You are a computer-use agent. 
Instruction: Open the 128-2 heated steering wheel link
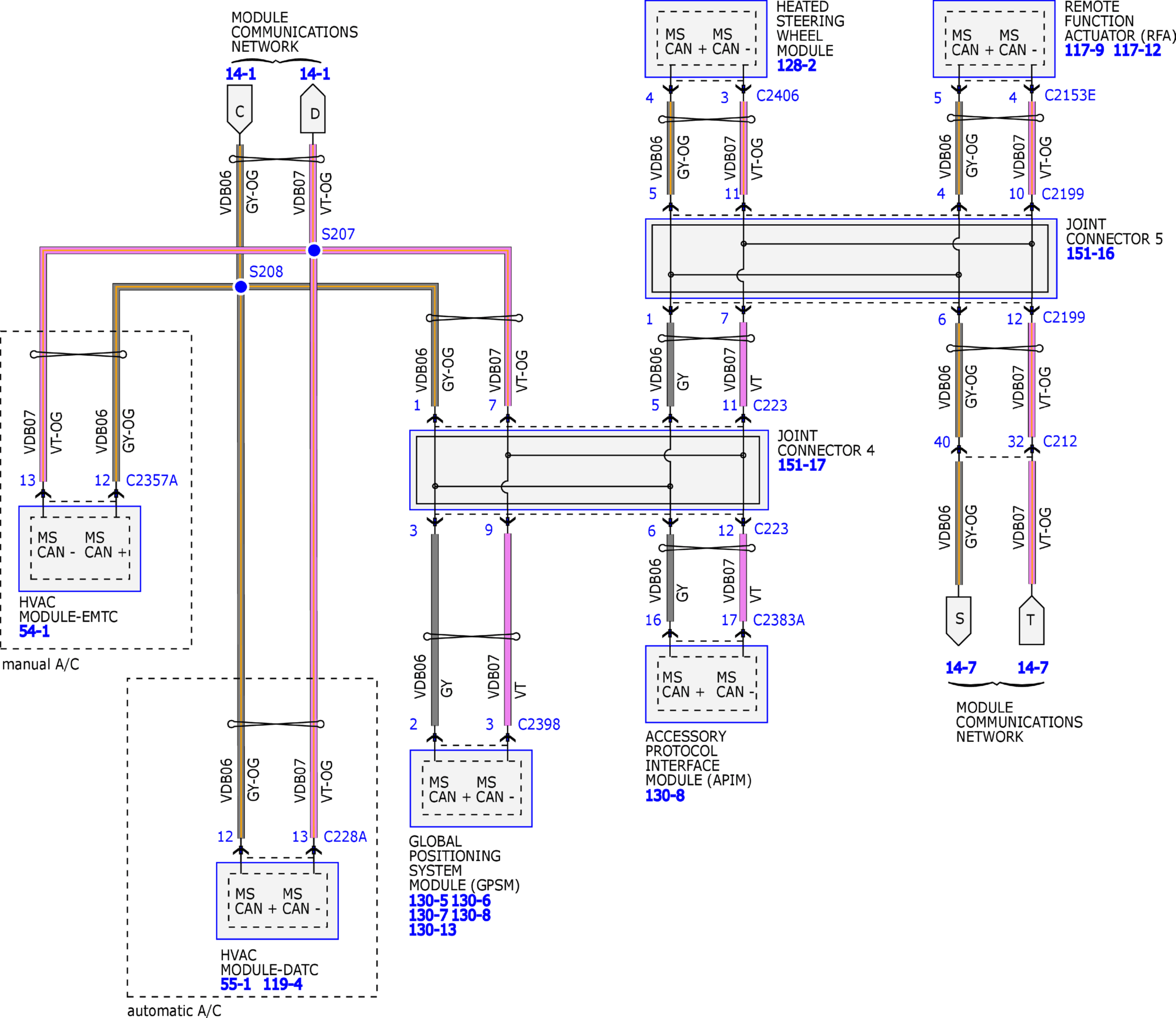pos(796,65)
